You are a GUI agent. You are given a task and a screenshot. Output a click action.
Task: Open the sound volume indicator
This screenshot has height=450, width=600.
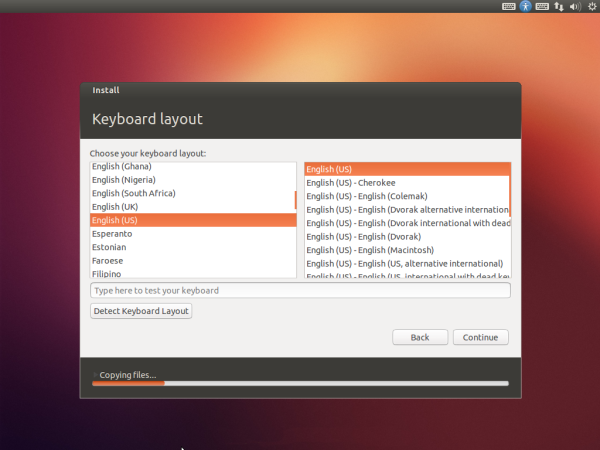point(573,6)
